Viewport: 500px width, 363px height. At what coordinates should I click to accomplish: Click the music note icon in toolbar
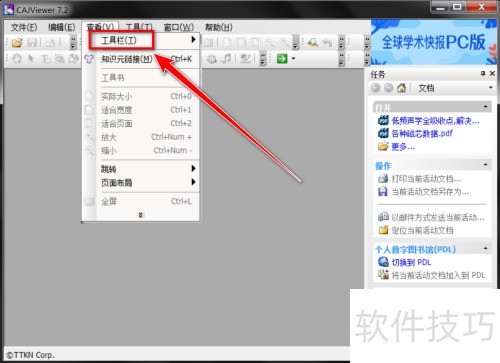tap(227, 59)
